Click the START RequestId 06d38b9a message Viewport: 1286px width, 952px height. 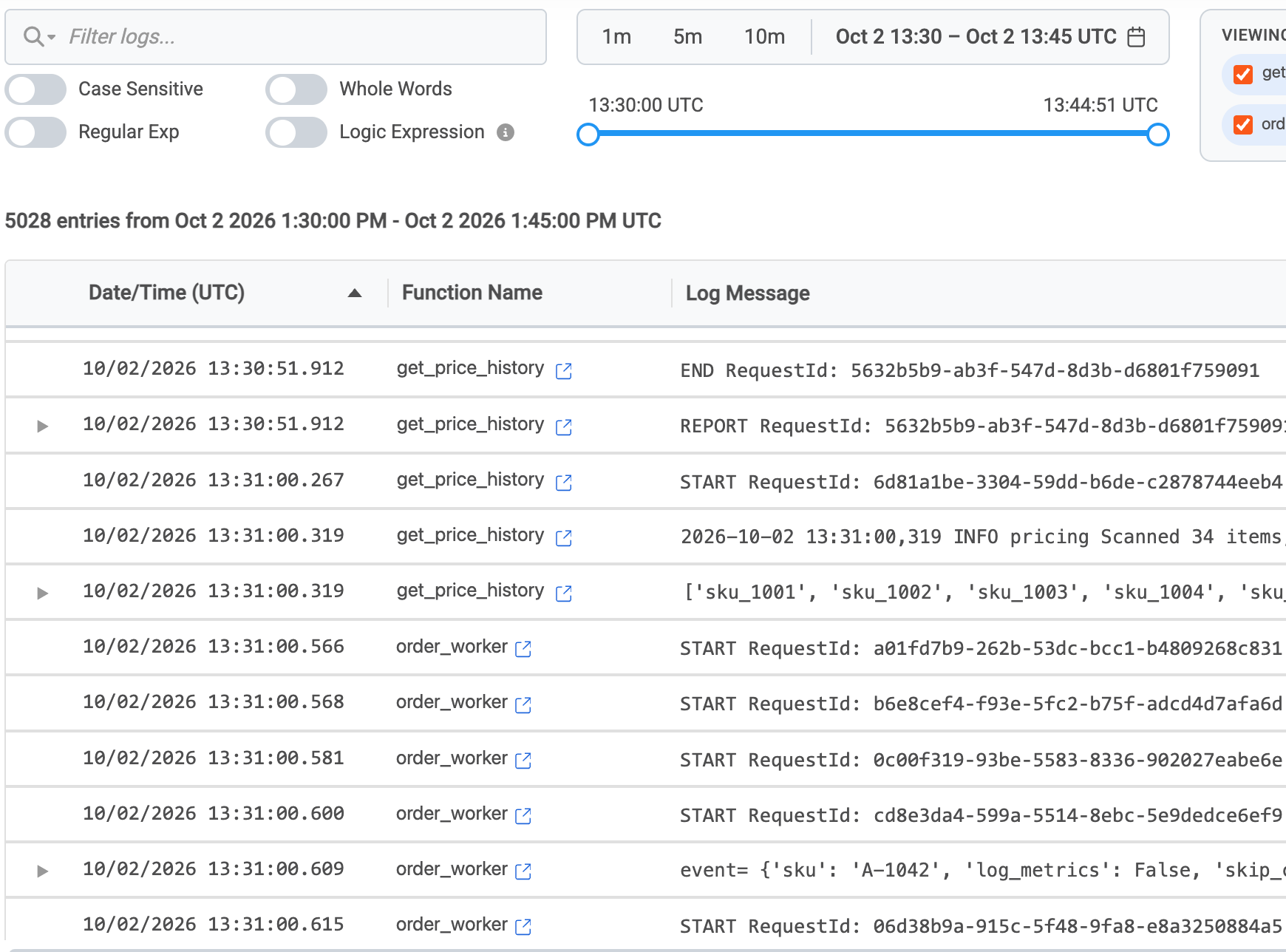981,926
